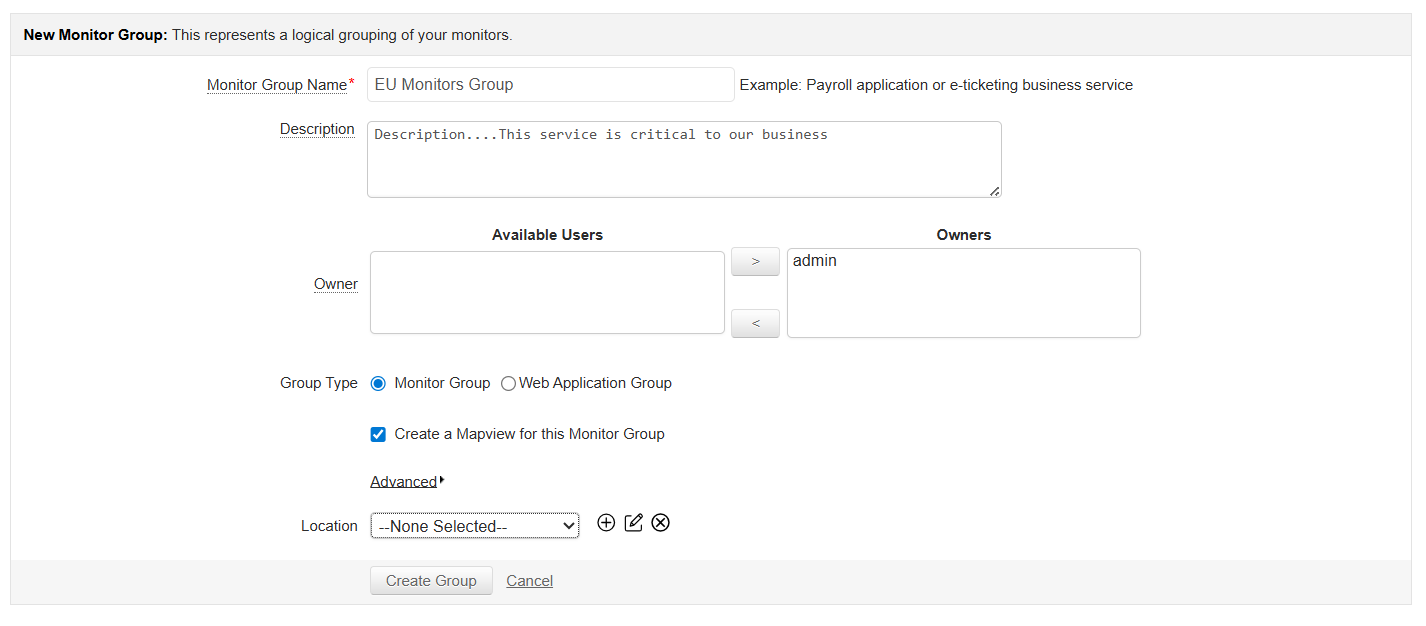1426x626 pixels.
Task: Select the Monitor Group radio button
Action: point(378,383)
